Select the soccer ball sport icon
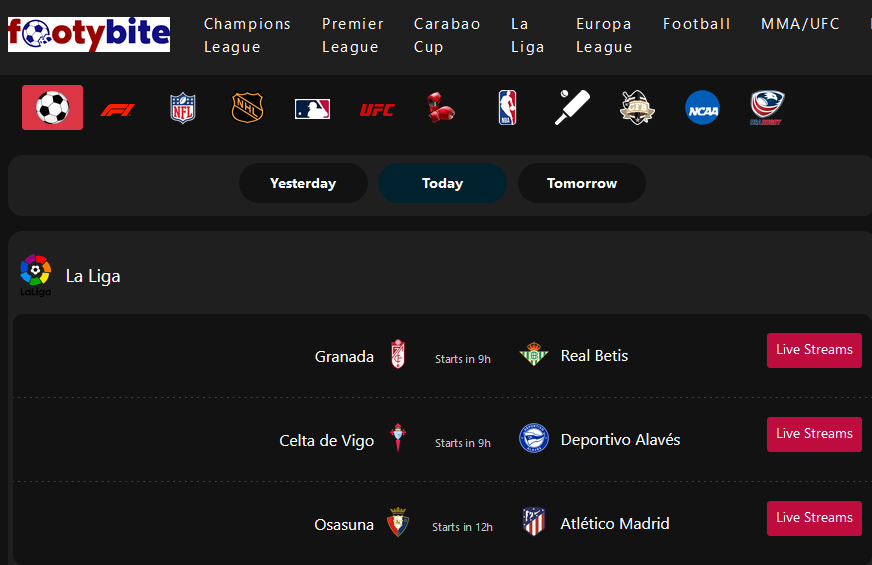 [52, 107]
